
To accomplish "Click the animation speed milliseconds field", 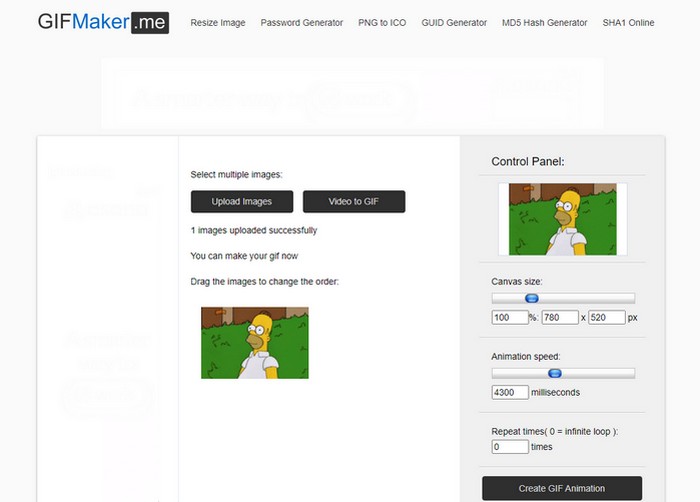I will tap(510, 393).
